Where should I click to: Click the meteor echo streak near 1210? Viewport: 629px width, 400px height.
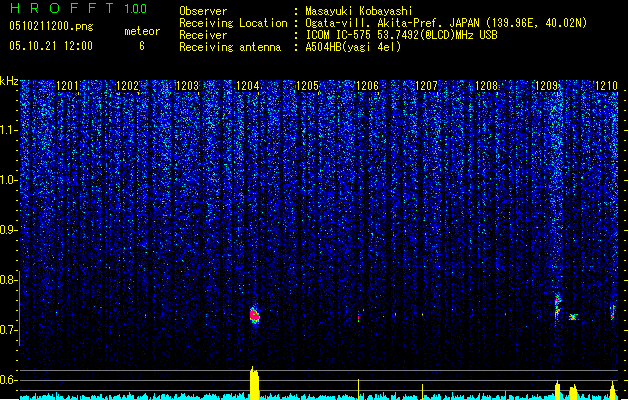(613, 312)
